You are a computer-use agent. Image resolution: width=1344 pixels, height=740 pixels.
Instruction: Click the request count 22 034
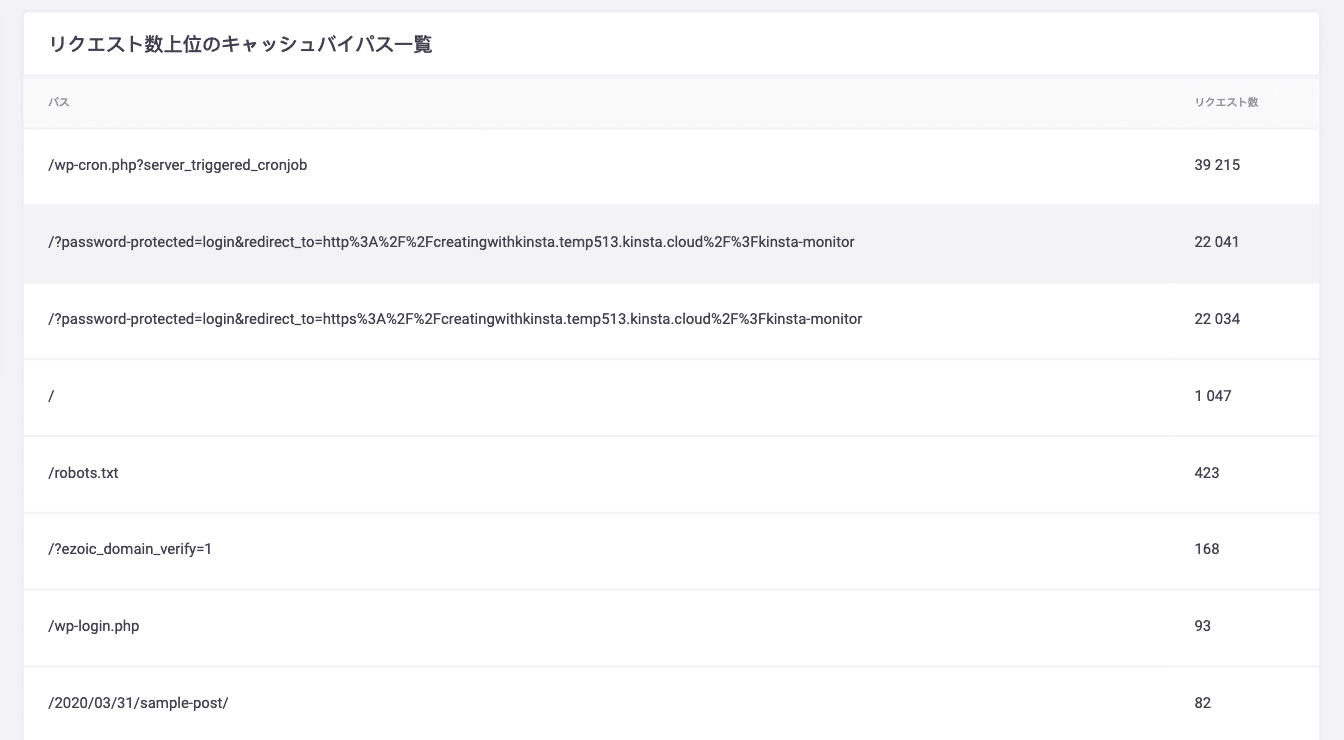point(1215,319)
